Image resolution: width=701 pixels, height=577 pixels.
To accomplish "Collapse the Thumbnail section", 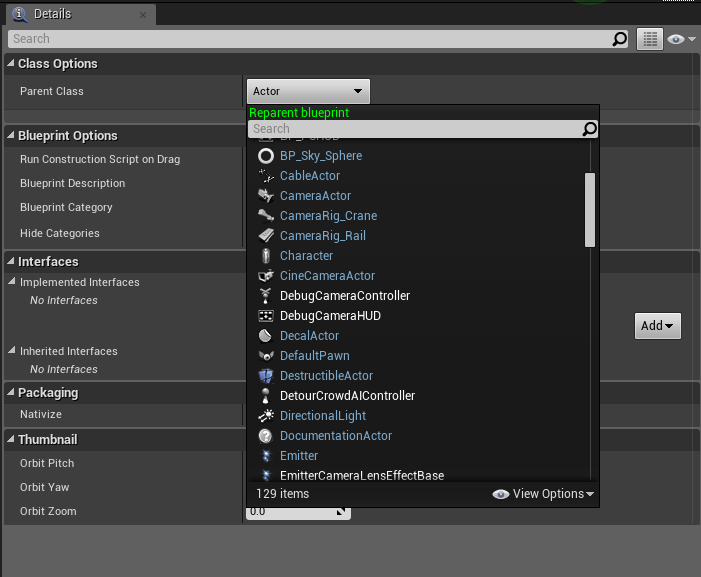I will click(x=11, y=439).
